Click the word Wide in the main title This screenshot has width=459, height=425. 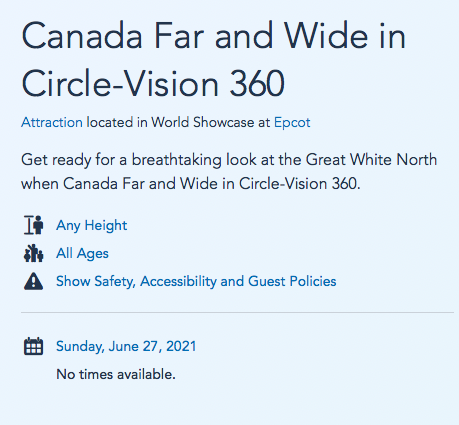[x=326, y=36]
